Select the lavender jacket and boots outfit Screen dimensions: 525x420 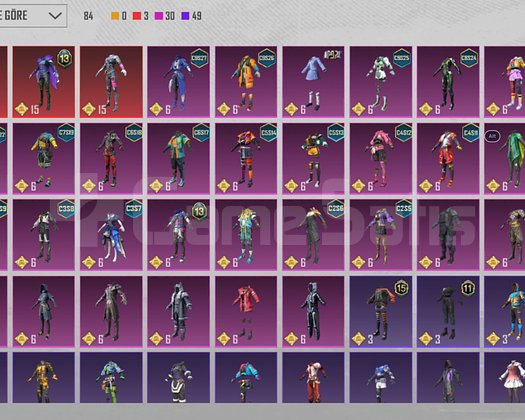coord(313,82)
